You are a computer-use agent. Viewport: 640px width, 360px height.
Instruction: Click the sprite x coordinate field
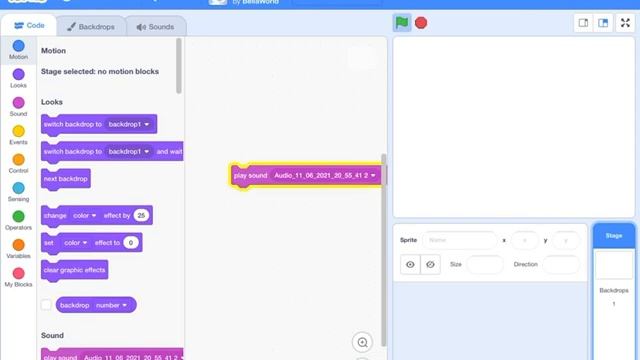click(x=525, y=240)
